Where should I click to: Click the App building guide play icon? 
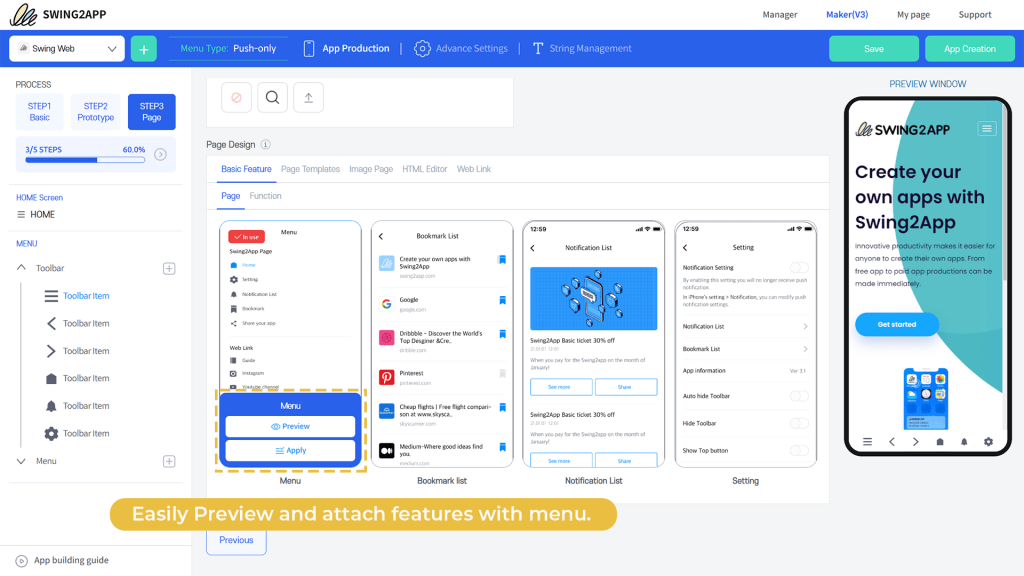[x=22, y=561]
